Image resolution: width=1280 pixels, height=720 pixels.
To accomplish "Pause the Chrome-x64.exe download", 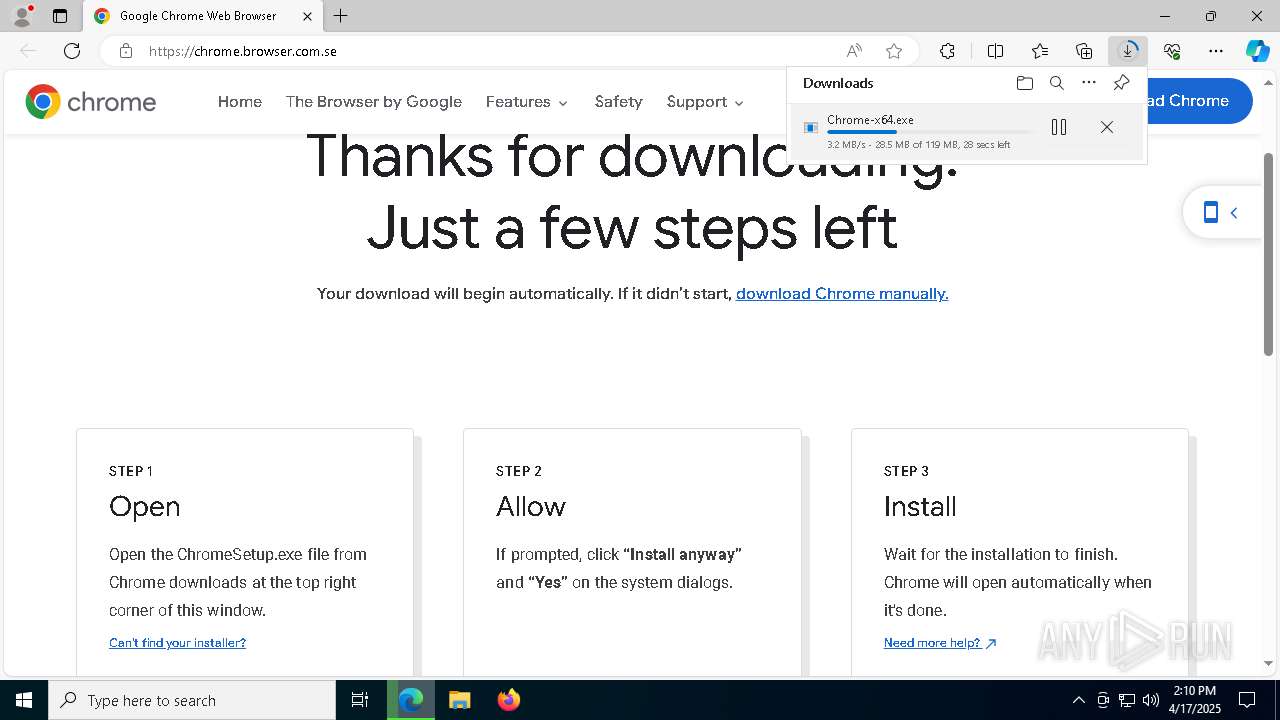I will point(1059,127).
